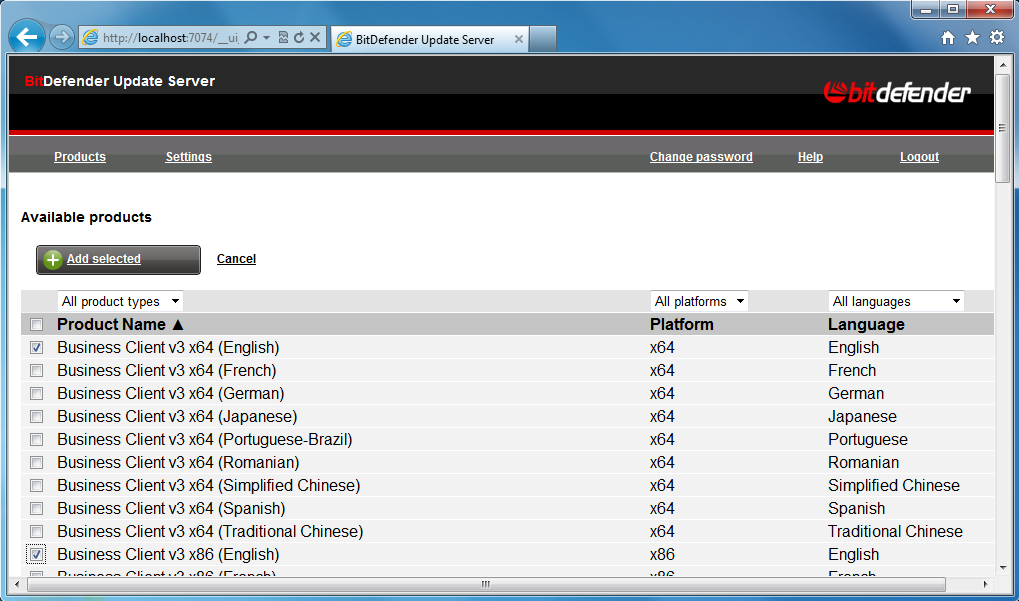1019x601 pixels.
Task: Uncheck Business Client v3 x86 (English)
Action: pos(36,555)
